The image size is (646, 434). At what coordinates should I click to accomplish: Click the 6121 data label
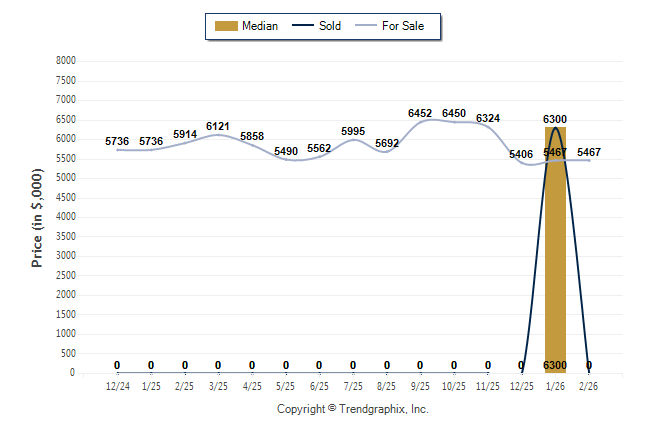(x=218, y=127)
